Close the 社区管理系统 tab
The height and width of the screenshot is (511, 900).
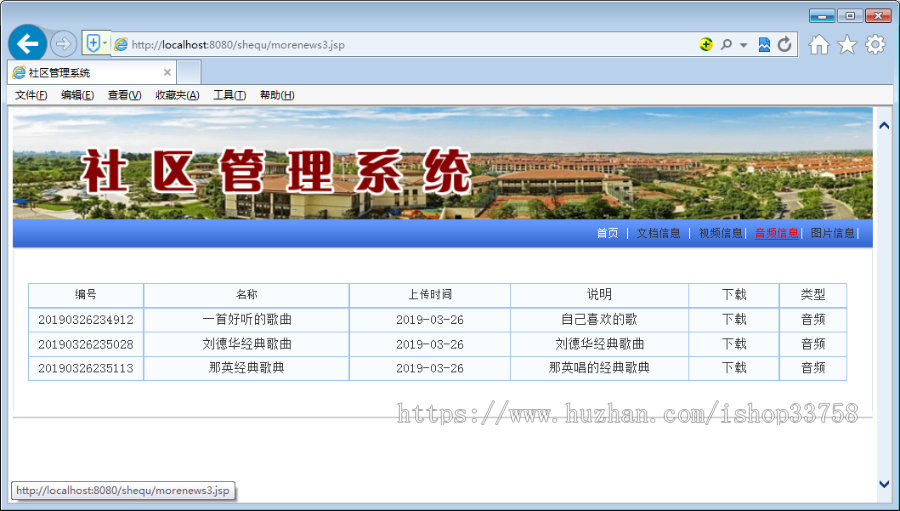click(x=167, y=72)
